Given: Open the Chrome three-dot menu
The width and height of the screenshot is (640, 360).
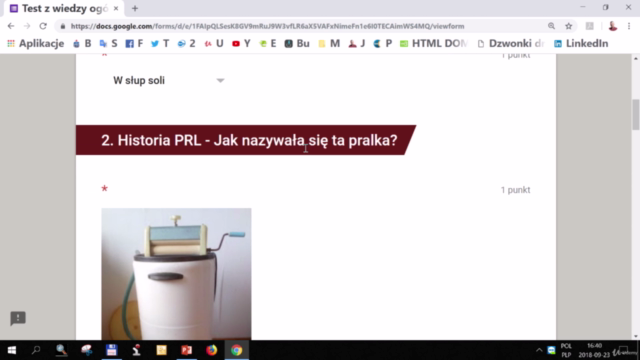Looking at the screenshot, I should point(629,26).
